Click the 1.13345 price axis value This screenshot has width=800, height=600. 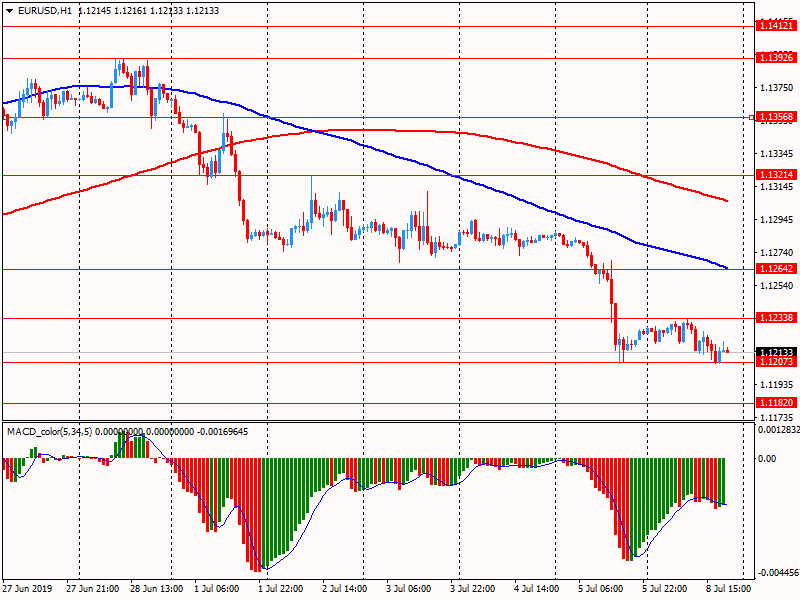click(x=777, y=154)
